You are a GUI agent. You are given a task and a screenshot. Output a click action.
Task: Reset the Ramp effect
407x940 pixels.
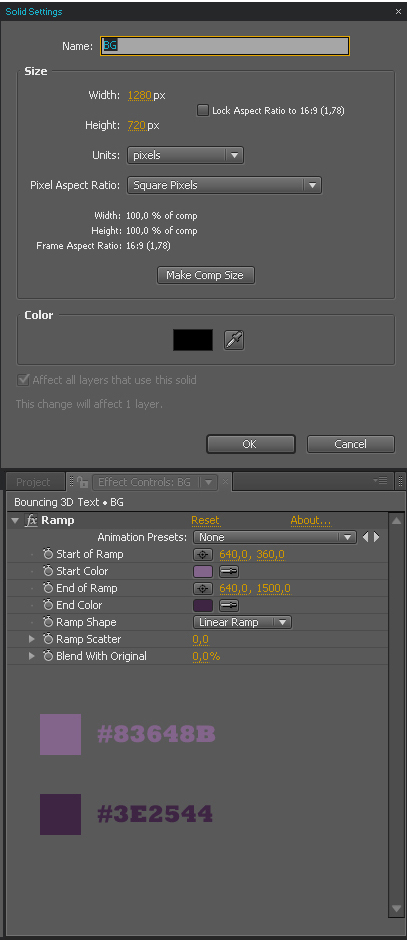pos(206,520)
